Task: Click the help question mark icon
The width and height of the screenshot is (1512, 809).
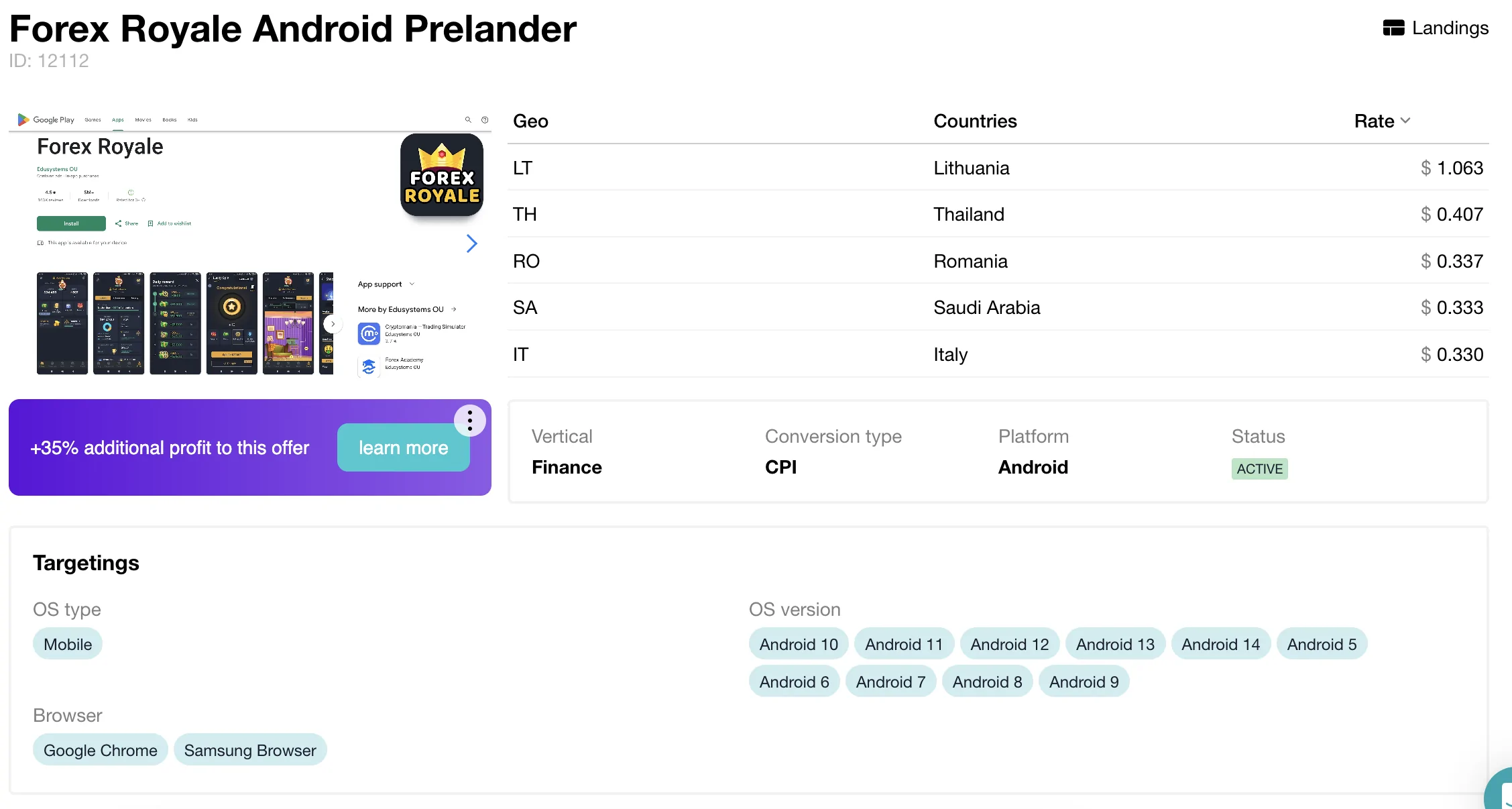Action: tap(485, 120)
